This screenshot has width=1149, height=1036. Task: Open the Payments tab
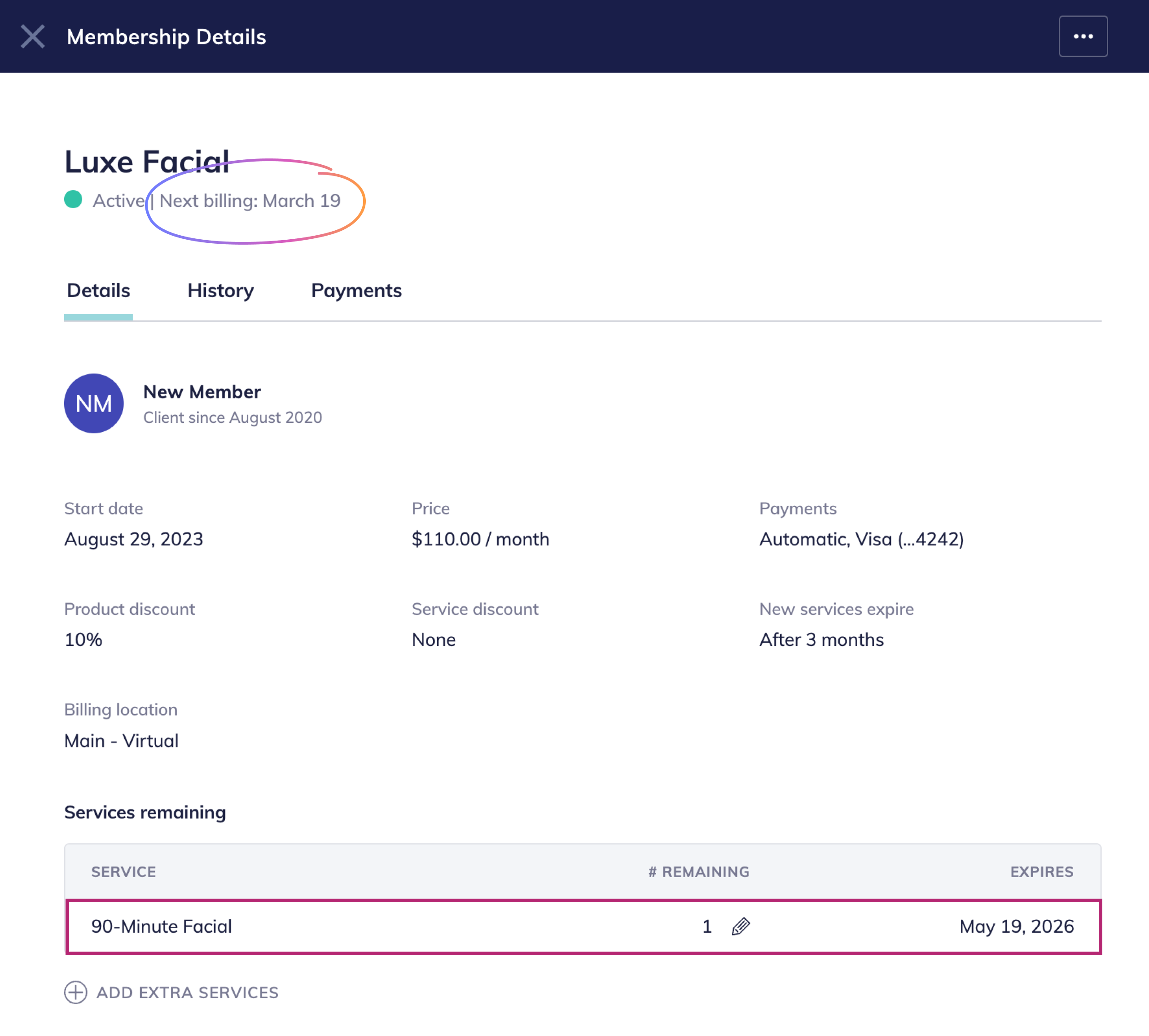(356, 291)
